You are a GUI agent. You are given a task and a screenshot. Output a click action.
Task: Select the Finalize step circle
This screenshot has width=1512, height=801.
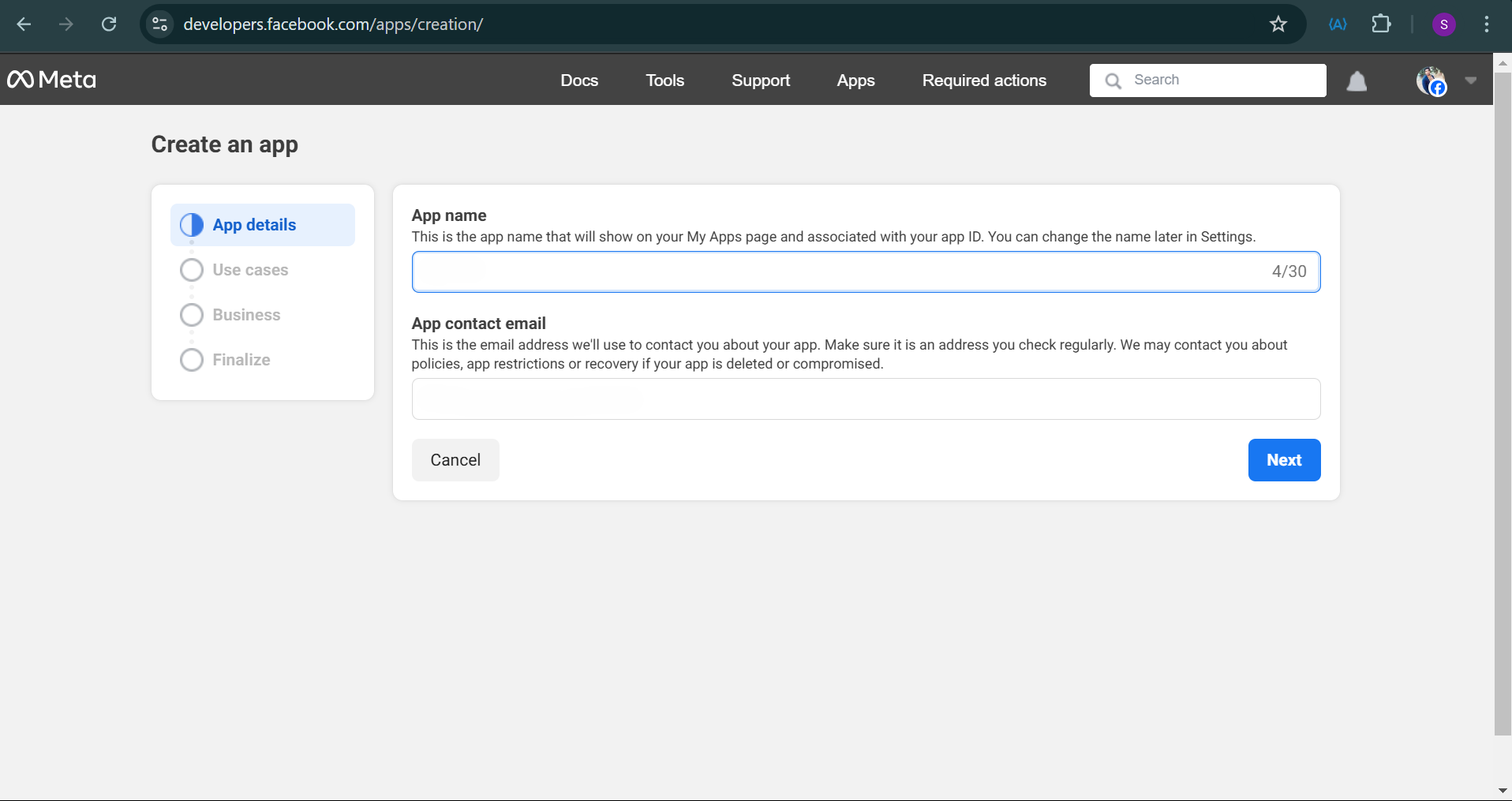click(x=191, y=359)
